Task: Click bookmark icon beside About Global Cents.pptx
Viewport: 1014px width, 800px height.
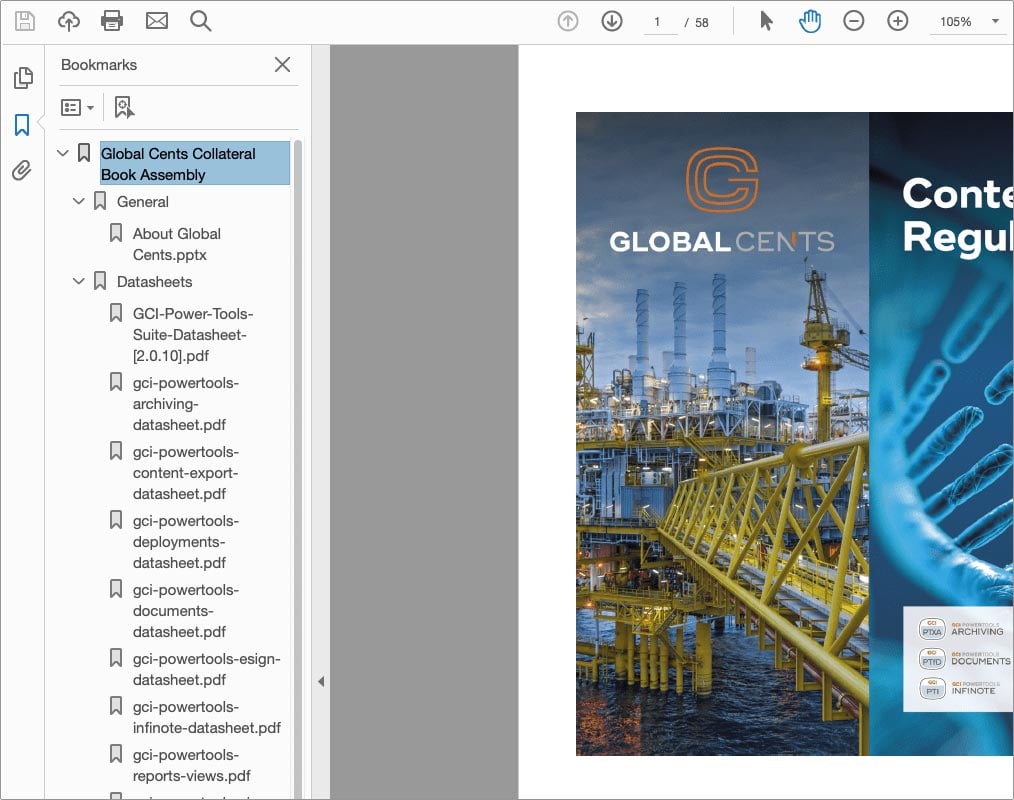Action: 116,233
